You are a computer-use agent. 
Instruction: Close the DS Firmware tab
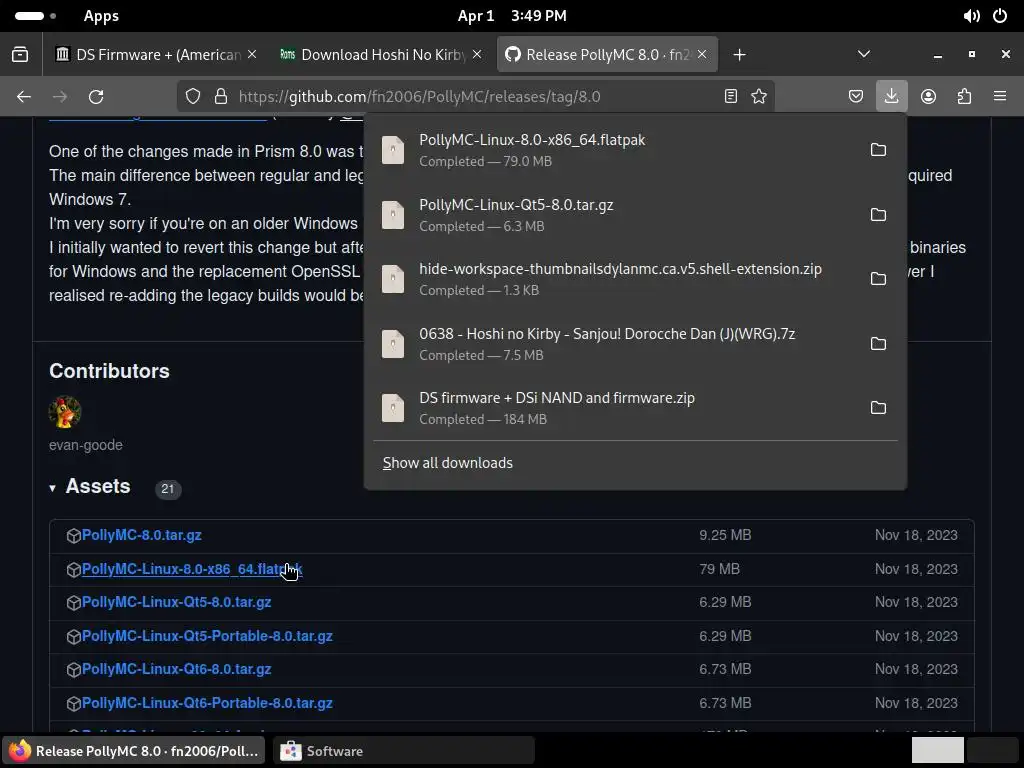pyautogui.click(x=251, y=55)
